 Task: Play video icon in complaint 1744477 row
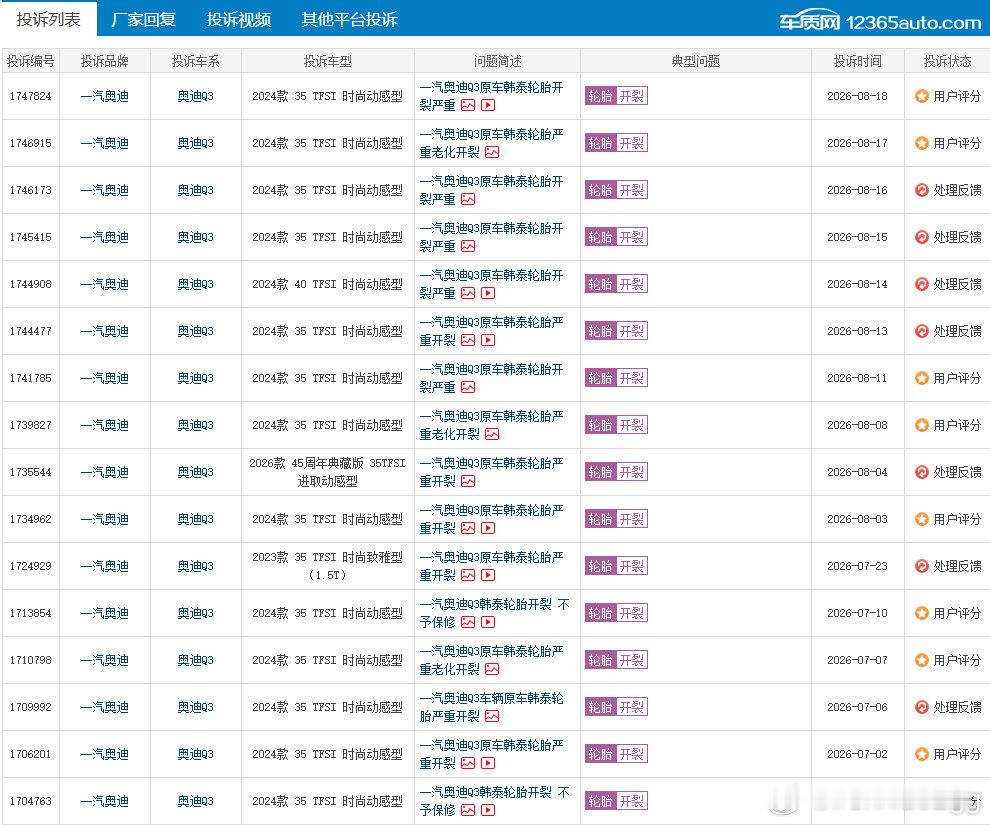coord(488,340)
